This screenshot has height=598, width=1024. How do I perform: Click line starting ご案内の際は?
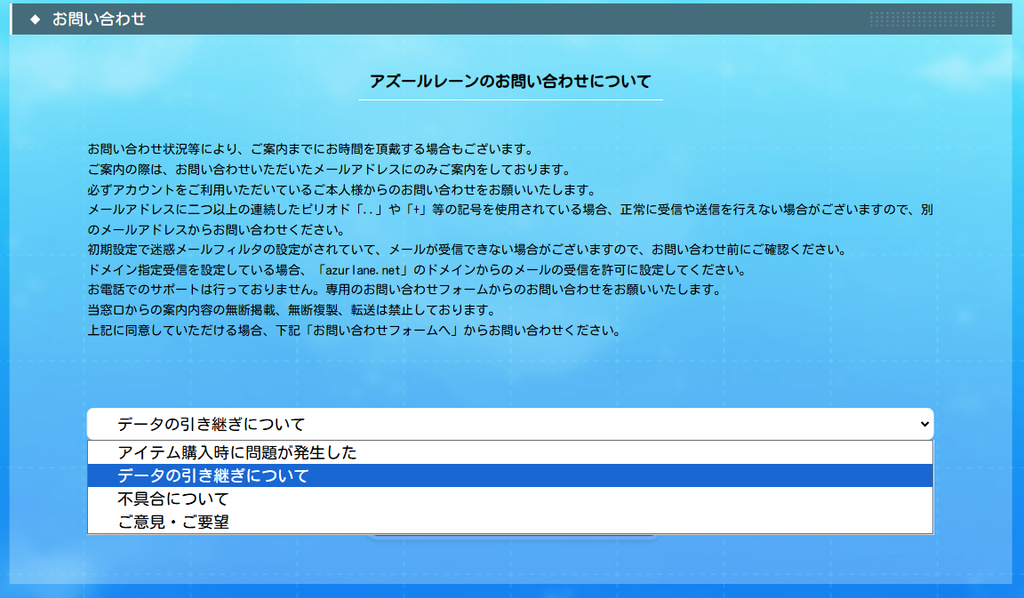(x=329, y=169)
